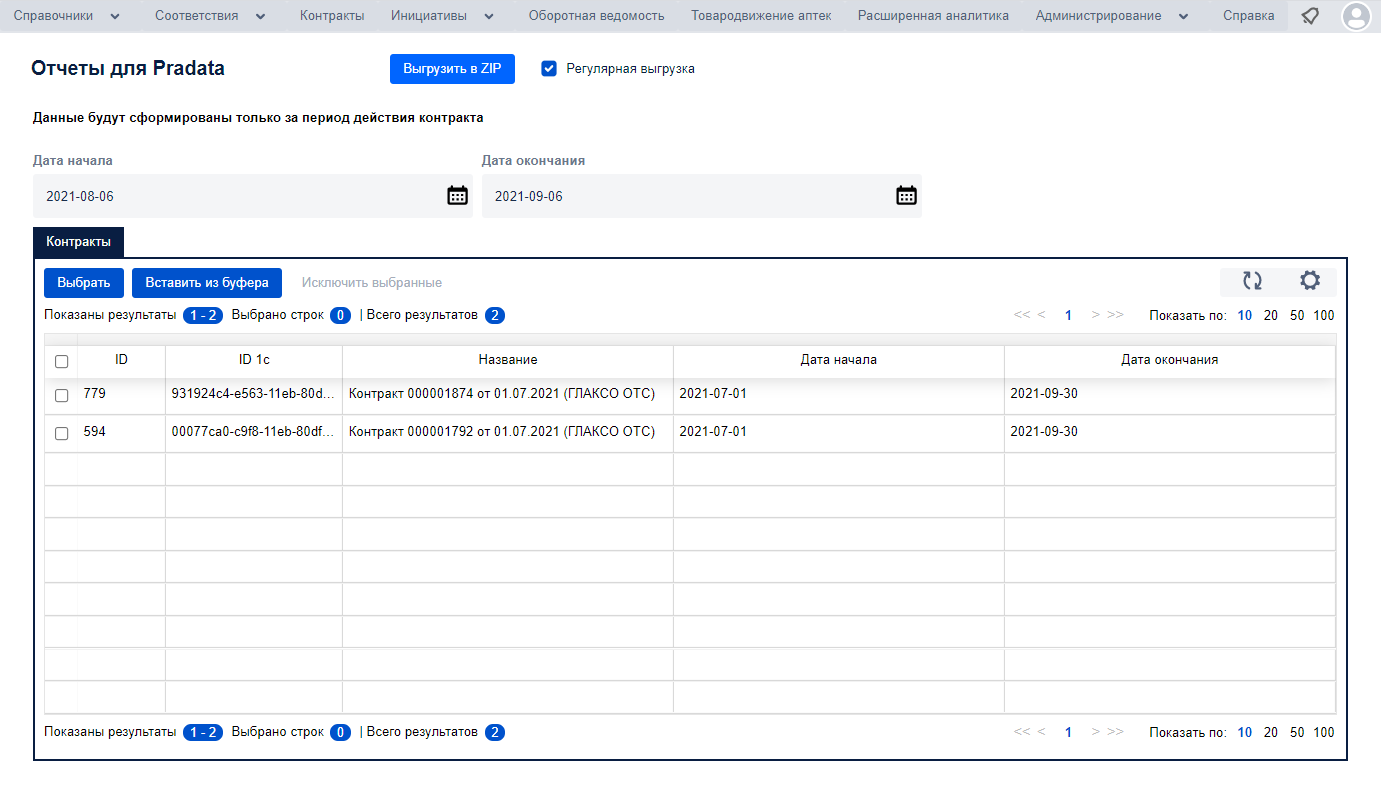Open the end date calendar picker
Image resolution: width=1381 pixels, height=790 pixels.
click(906, 196)
